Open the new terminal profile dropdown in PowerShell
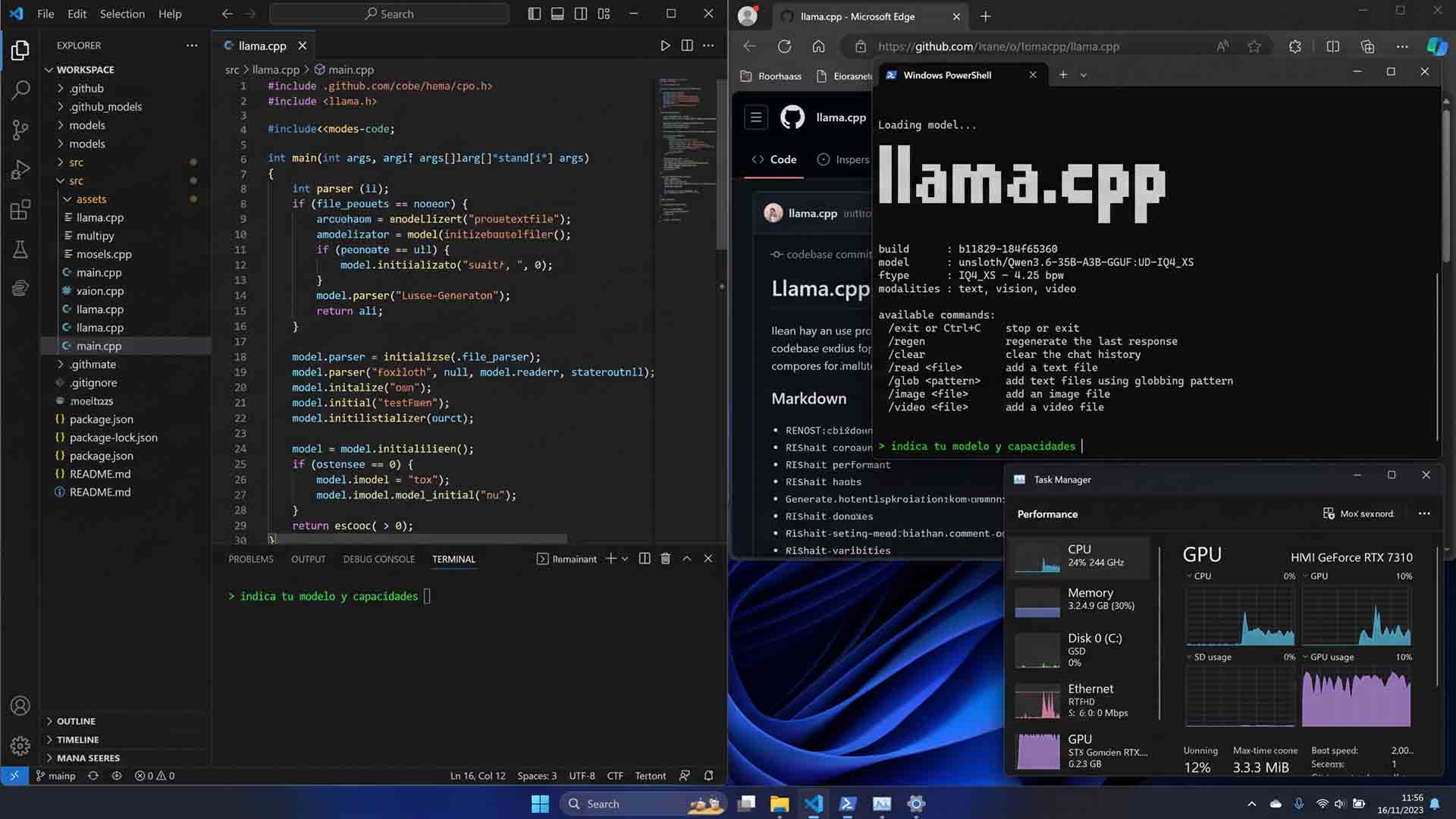This screenshot has width=1456, height=819. click(1083, 75)
